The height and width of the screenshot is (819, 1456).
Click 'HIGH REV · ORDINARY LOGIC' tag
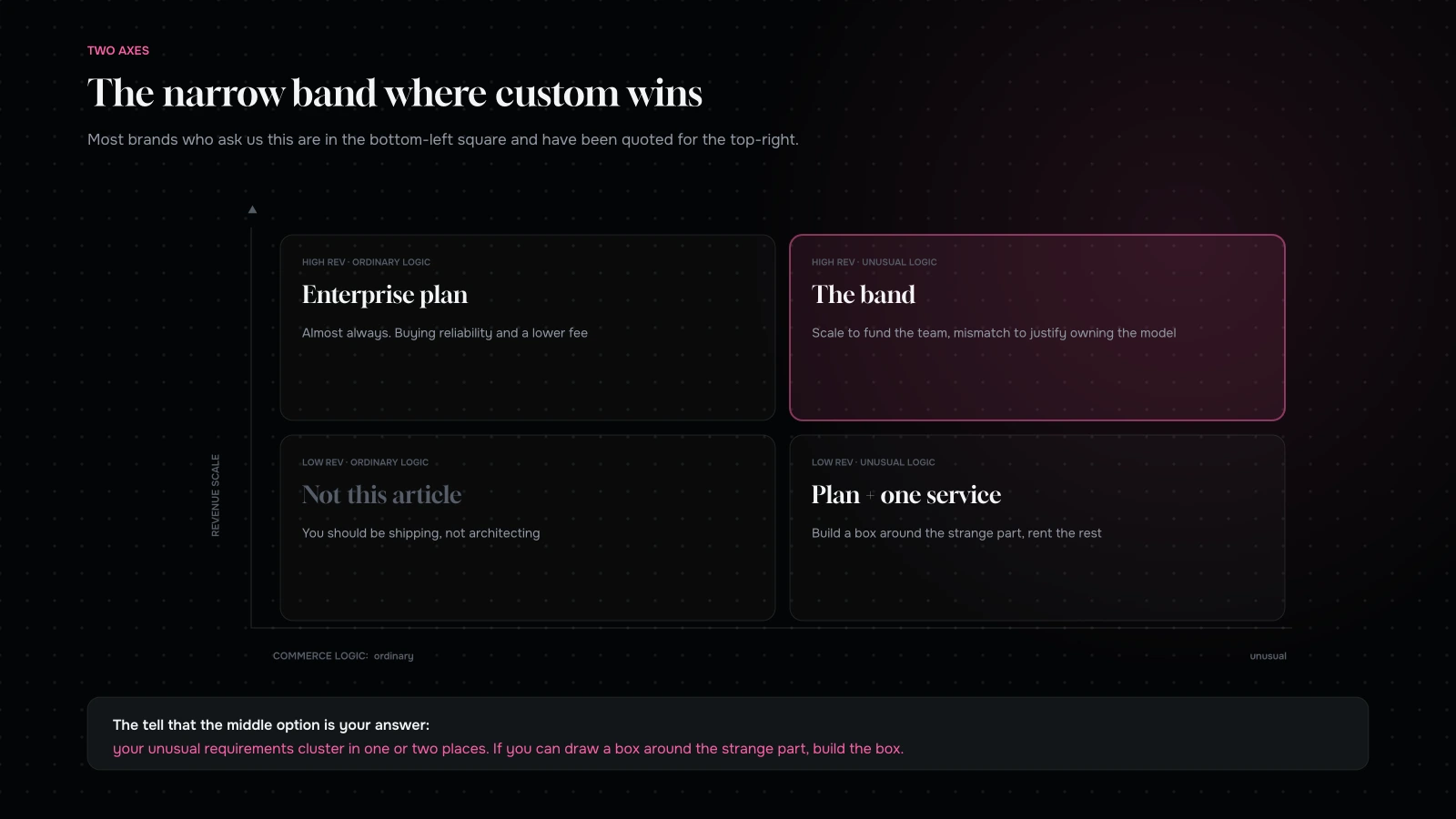point(366,262)
